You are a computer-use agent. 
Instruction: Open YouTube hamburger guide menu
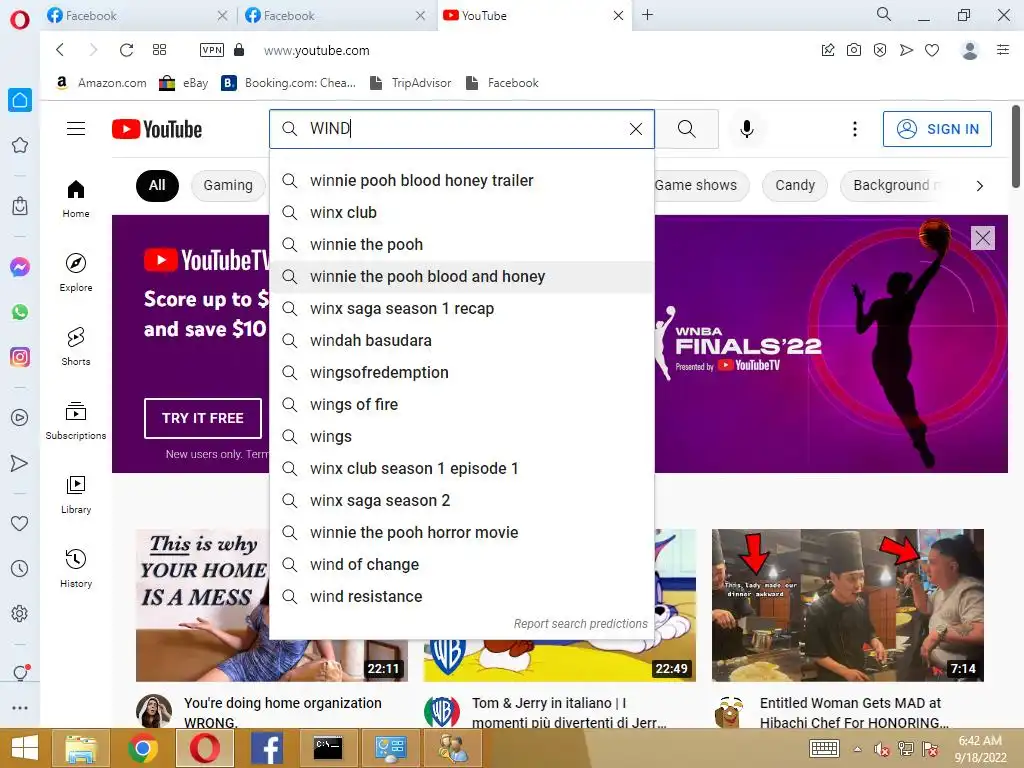point(76,129)
